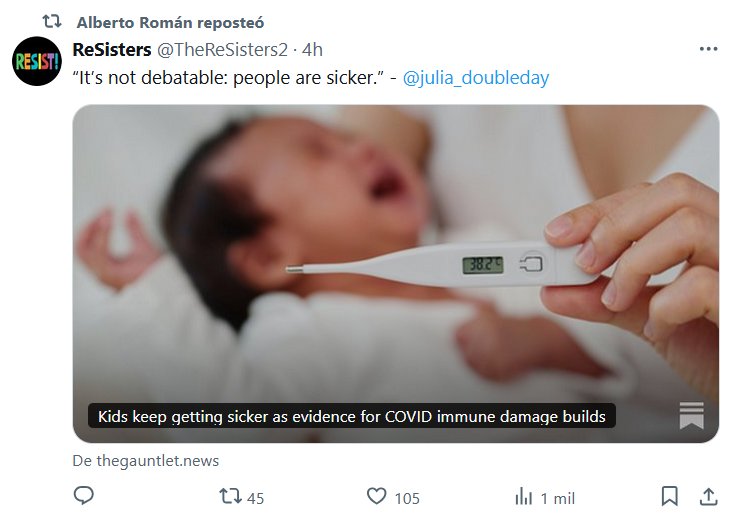This screenshot has width=740, height=518.
Task: Click the 105 likes count
Action: (407, 497)
